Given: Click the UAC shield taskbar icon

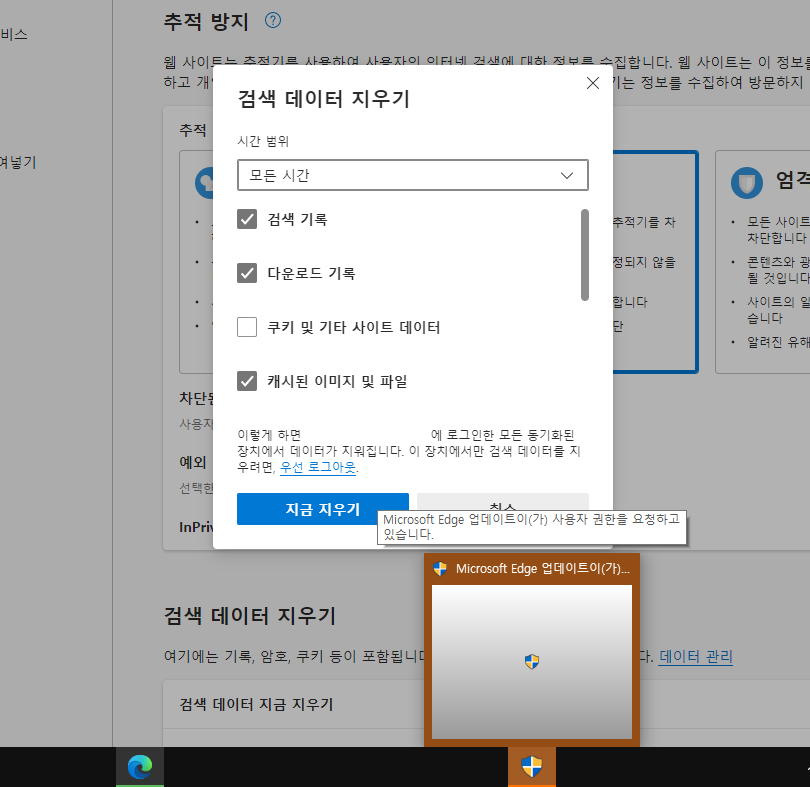Looking at the screenshot, I should click(x=532, y=767).
